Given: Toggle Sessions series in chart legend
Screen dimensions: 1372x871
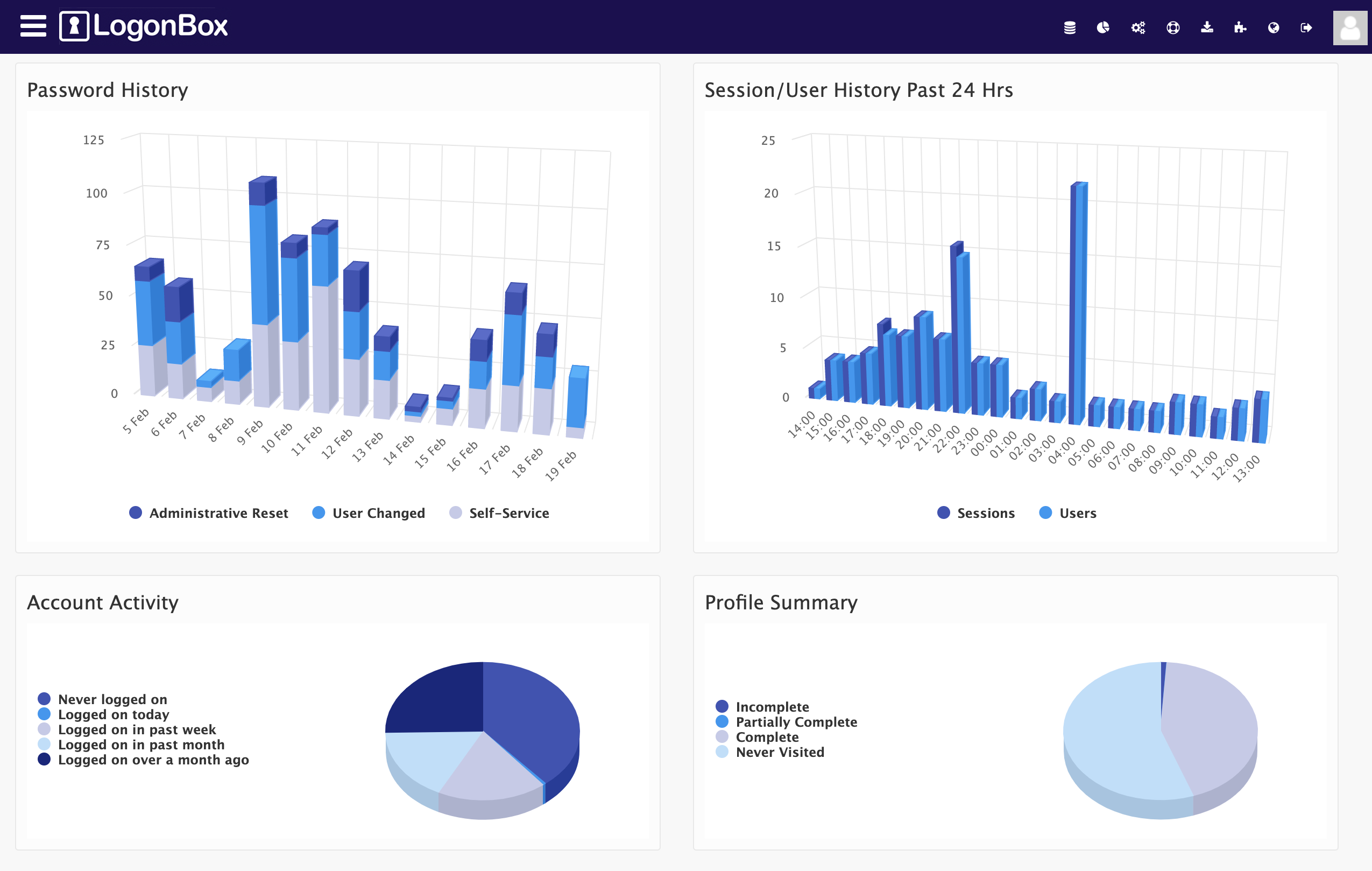Looking at the screenshot, I should click(976, 513).
